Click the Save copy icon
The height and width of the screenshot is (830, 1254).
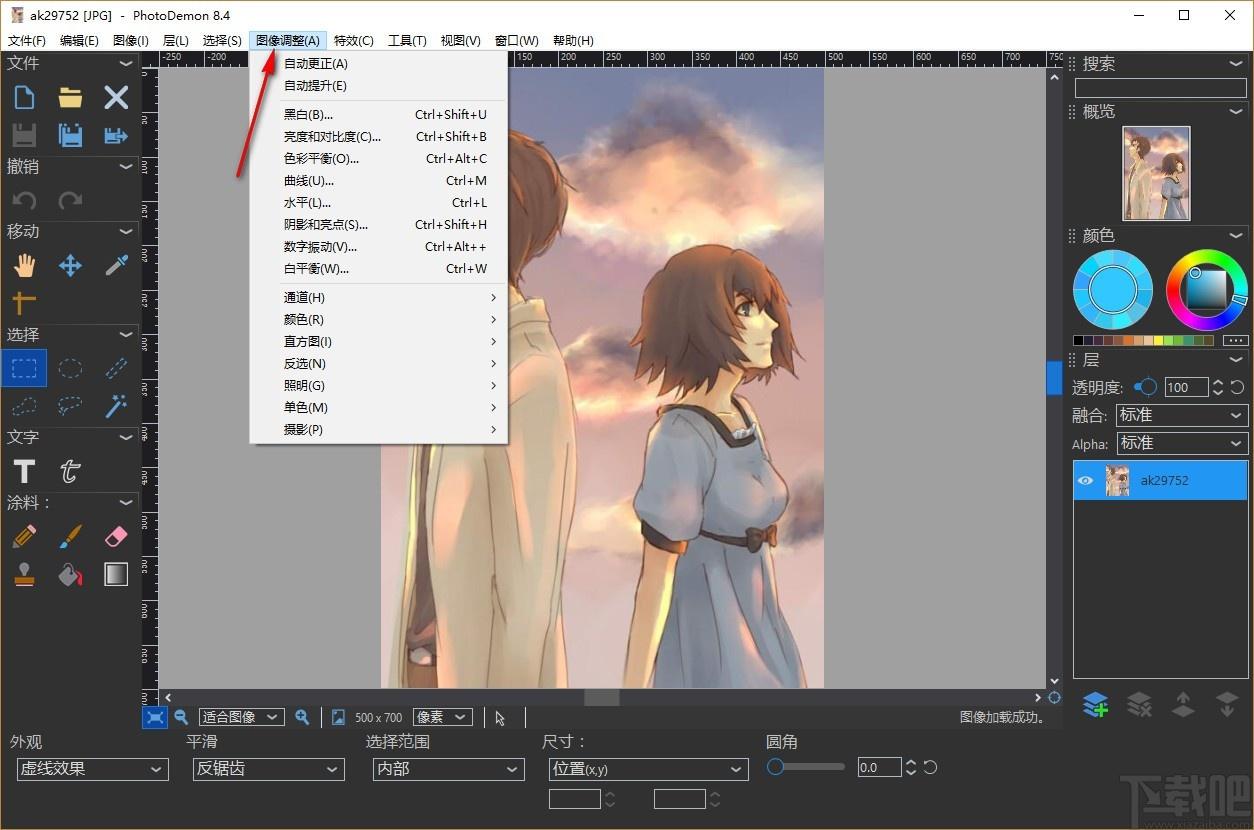(70, 135)
